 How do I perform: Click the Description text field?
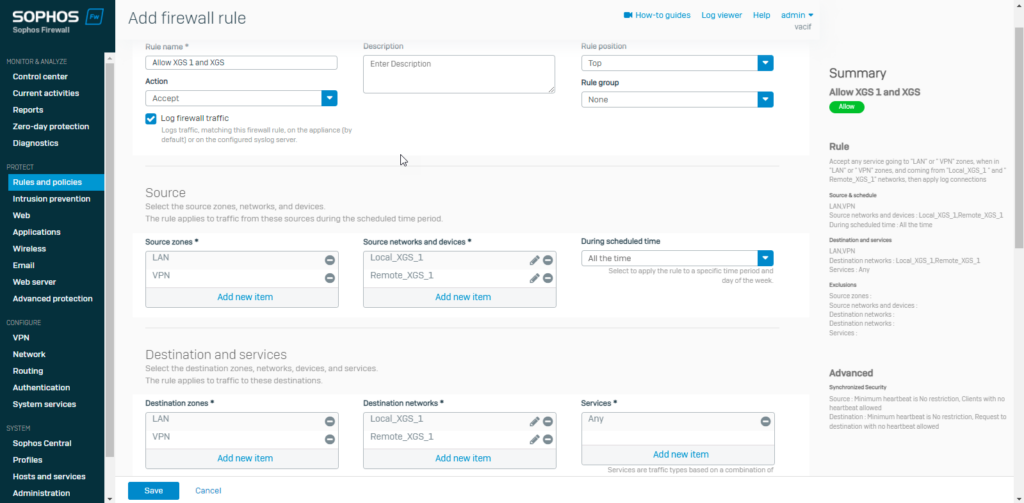point(458,74)
